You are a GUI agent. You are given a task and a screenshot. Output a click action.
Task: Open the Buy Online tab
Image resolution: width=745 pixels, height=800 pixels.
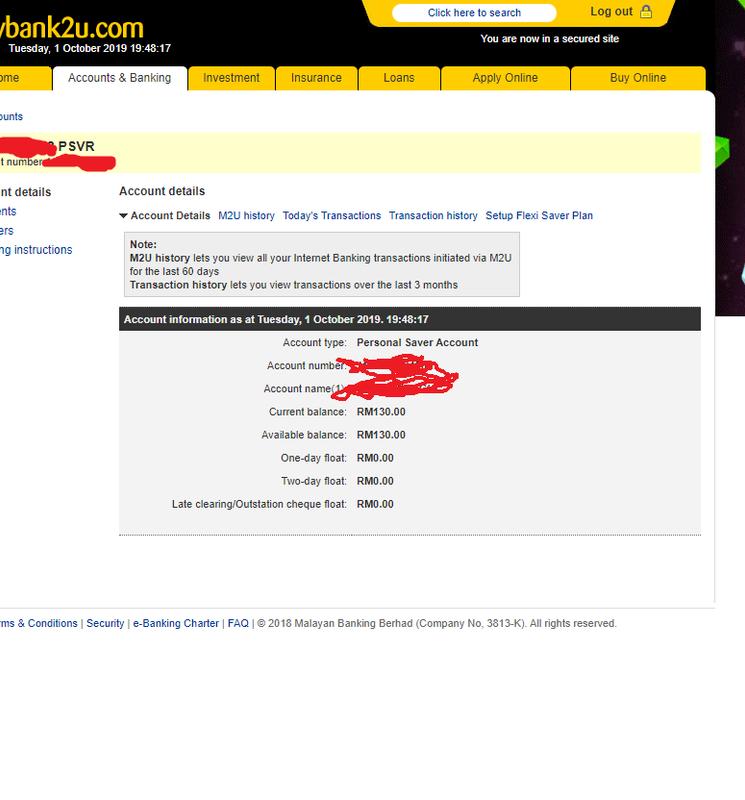(x=638, y=78)
